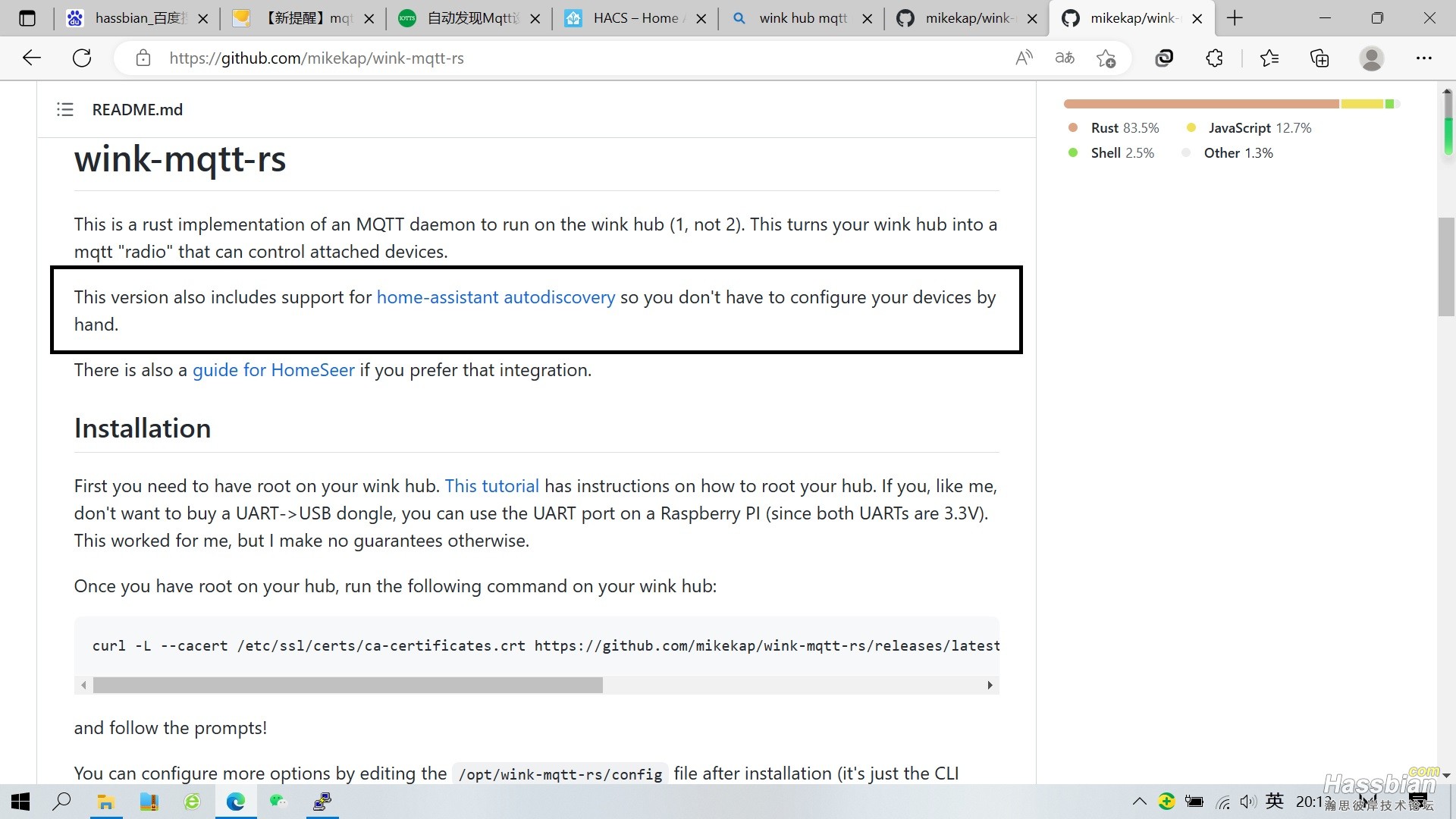Click the Rust 83.5% language entry
The height and width of the screenshot is (819, 1456).
pyautogui.click(x=1113, y=128)
